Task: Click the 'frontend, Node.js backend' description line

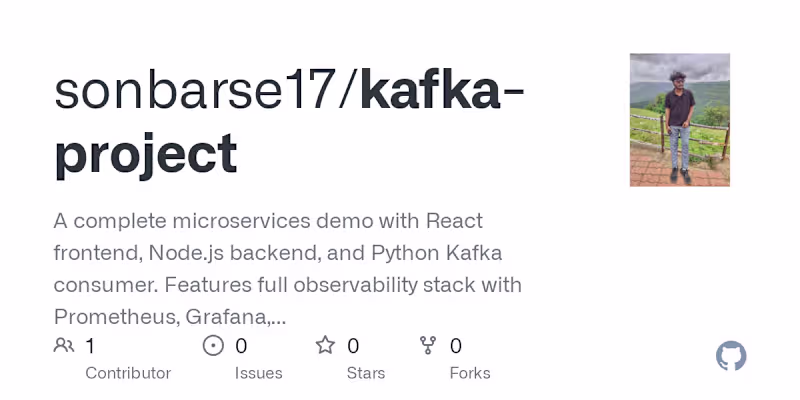Action: click(280, 252)
